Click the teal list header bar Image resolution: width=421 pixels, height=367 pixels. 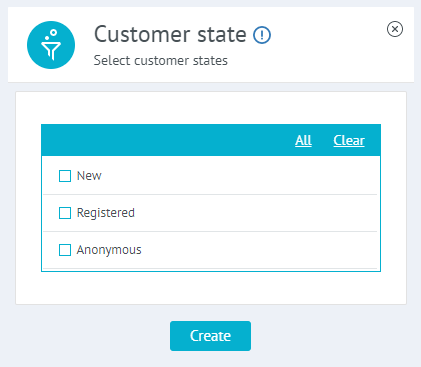point(167,140)
